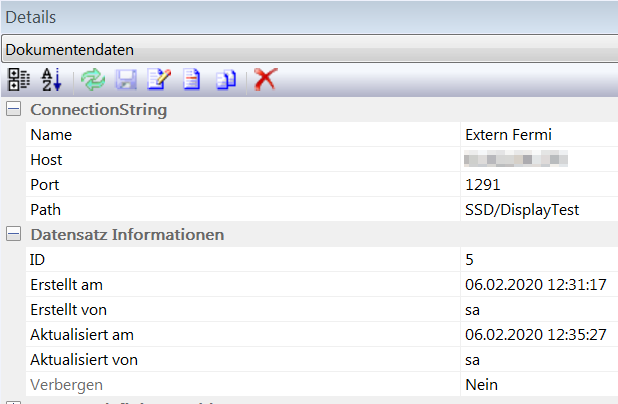Image resolution: width=618 pixels, height=404 pixels.
Task: Open the Dokumentendaten dropdown
Action: (309, 49)
